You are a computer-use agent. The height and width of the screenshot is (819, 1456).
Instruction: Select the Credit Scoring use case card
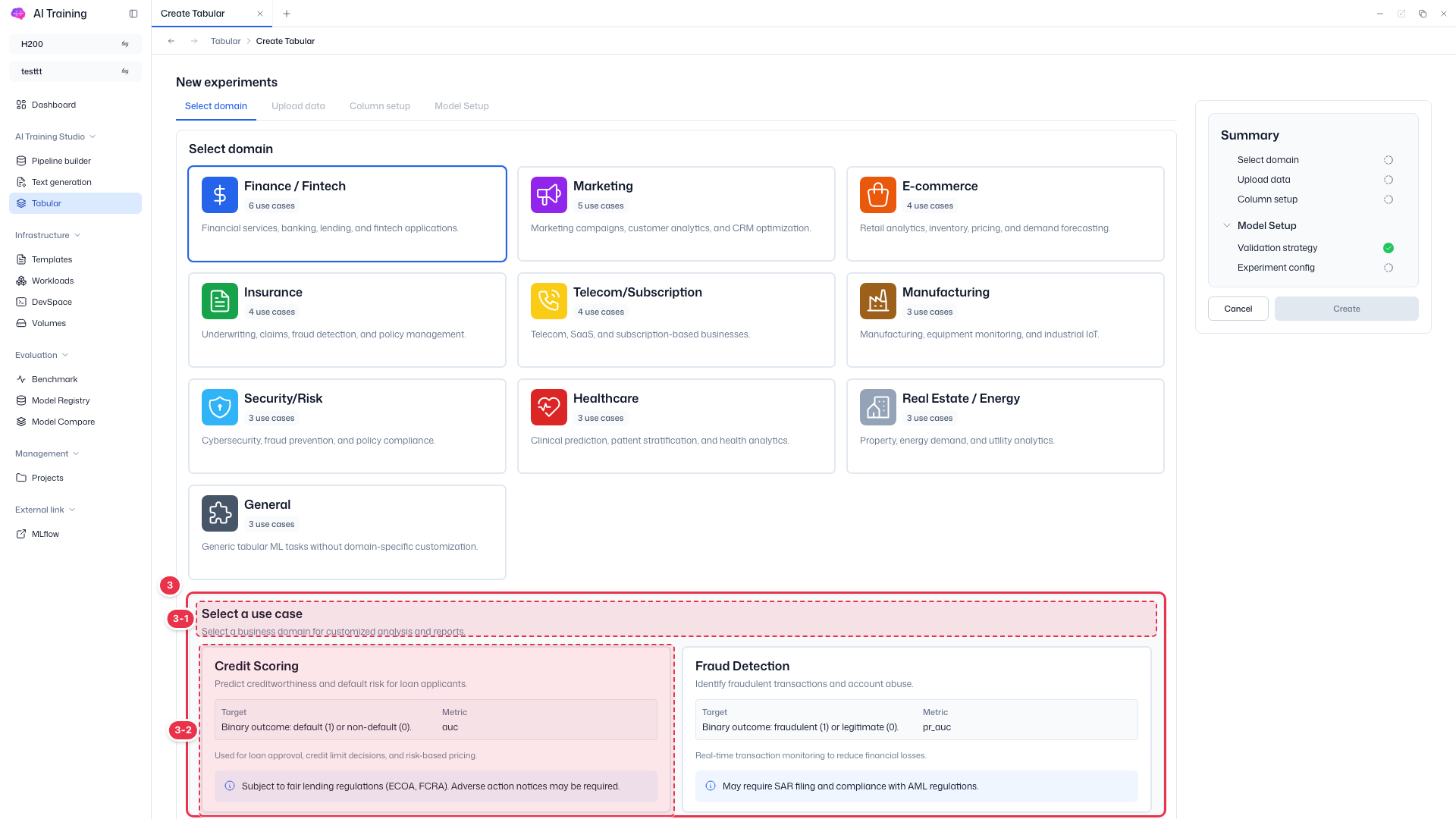click(x=436, y=730)
